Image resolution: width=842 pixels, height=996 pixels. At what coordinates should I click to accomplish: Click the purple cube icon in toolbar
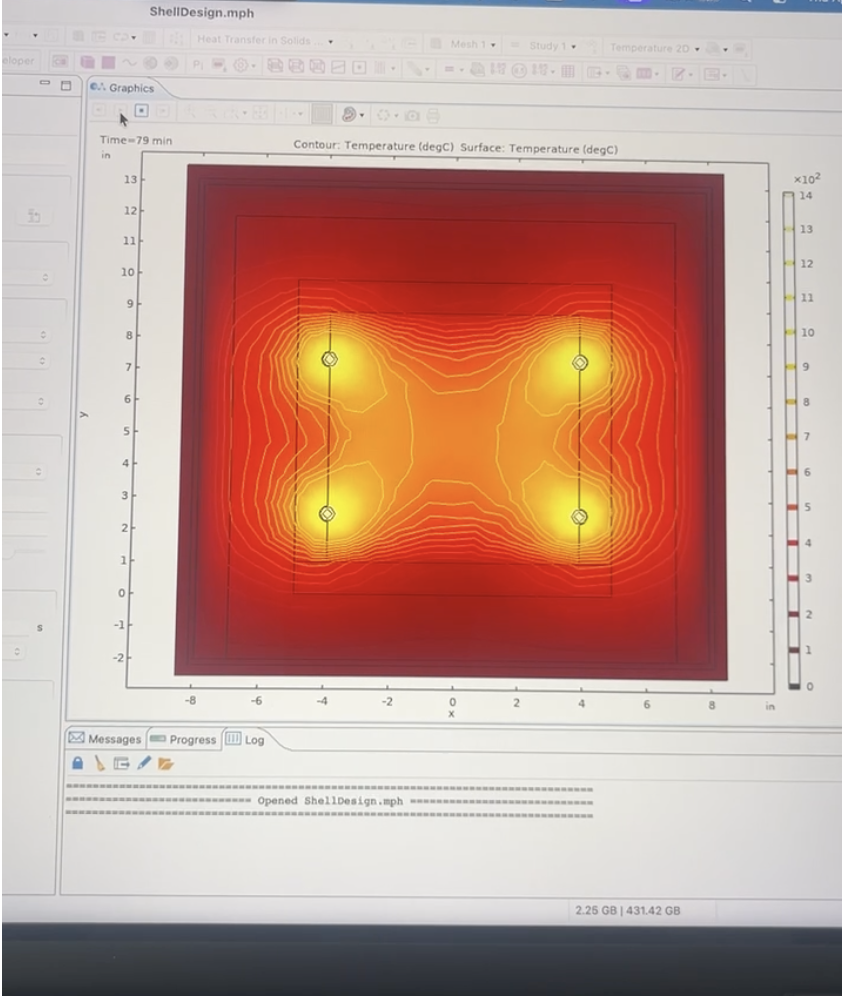coord(87,62)
